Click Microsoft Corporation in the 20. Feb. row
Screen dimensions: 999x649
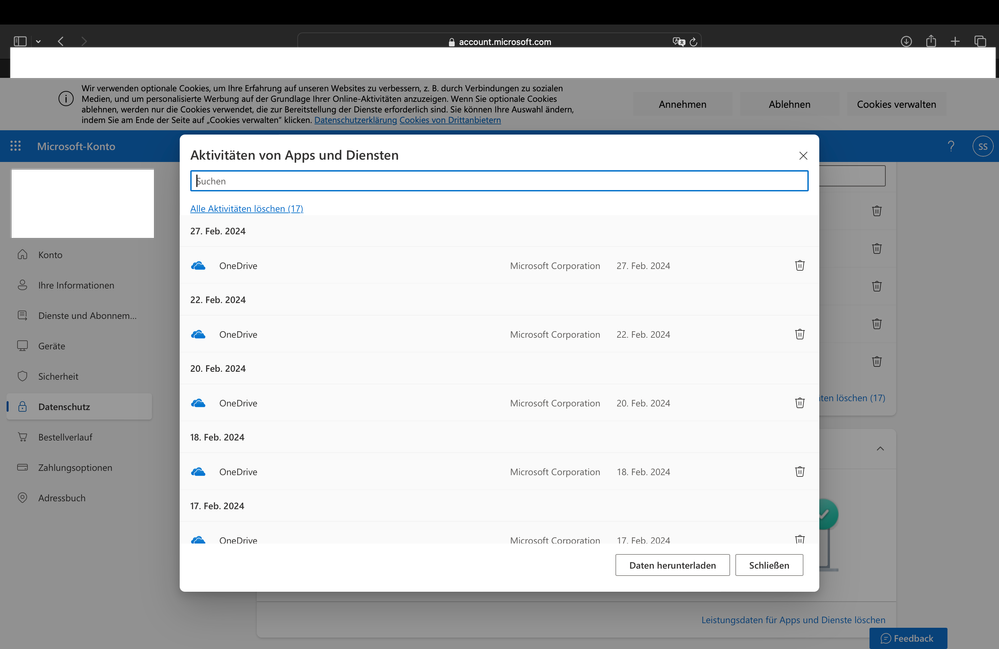555,403
